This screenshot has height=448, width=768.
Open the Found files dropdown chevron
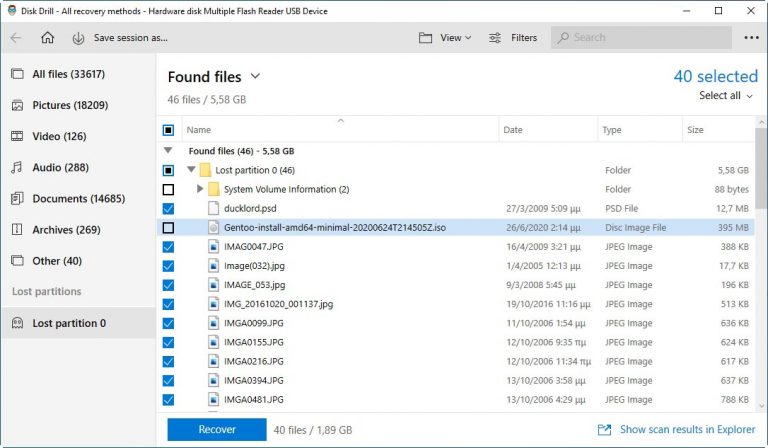click(255, 76)
